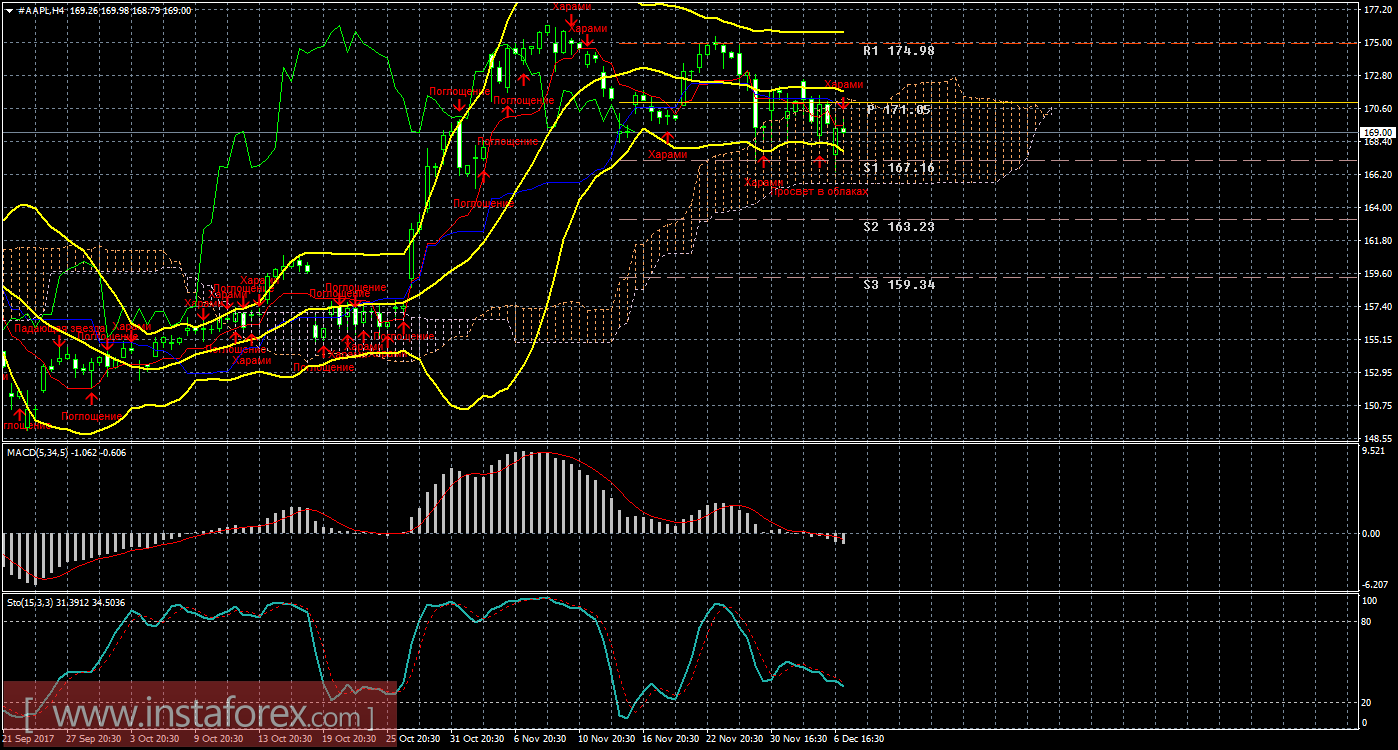Click the red down arrow above P 171.05
The height and width of the screenshot is (750, 1398).
coord(843,101)
